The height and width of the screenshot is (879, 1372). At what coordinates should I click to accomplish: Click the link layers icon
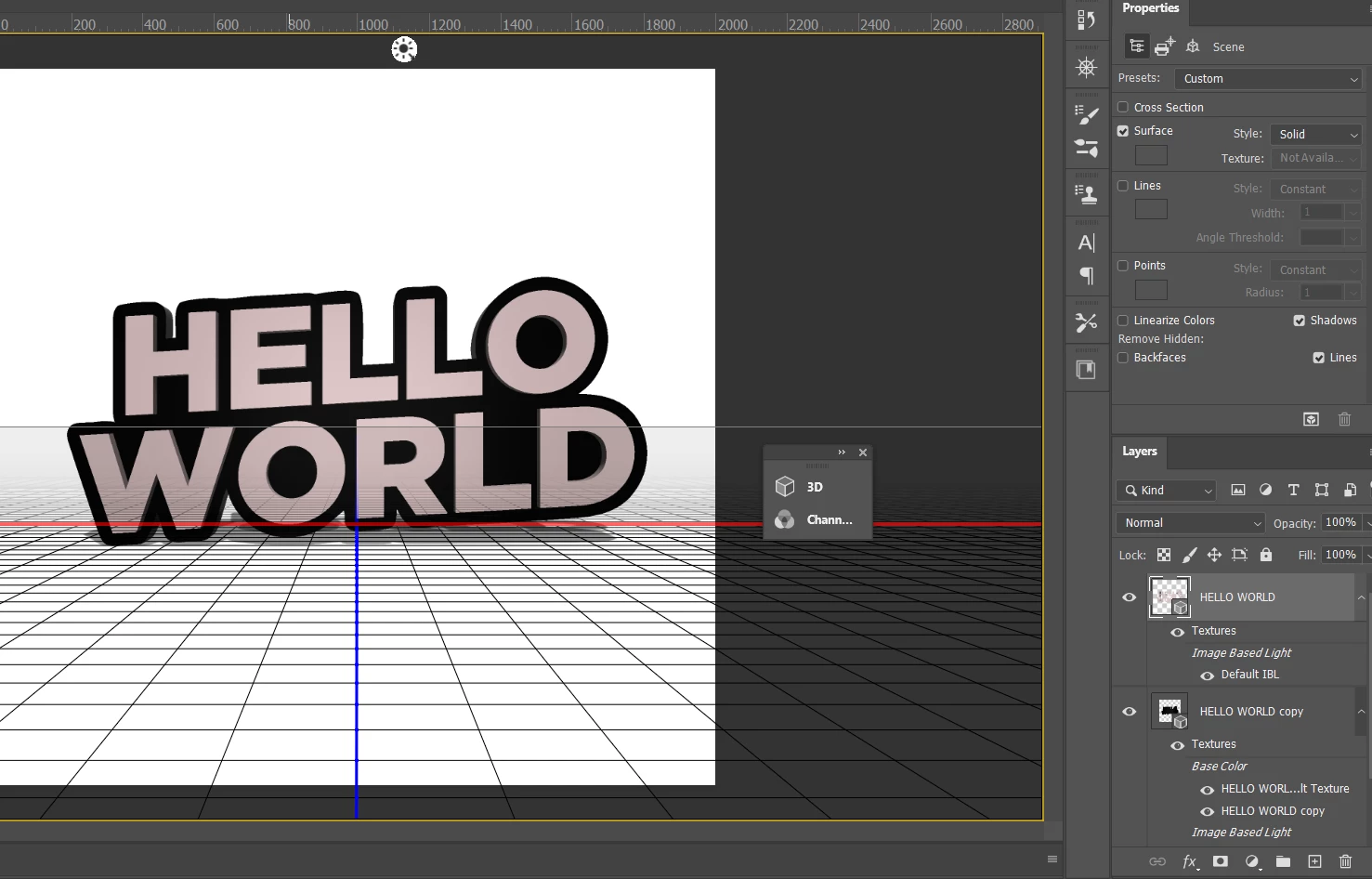click(1157, 861)
